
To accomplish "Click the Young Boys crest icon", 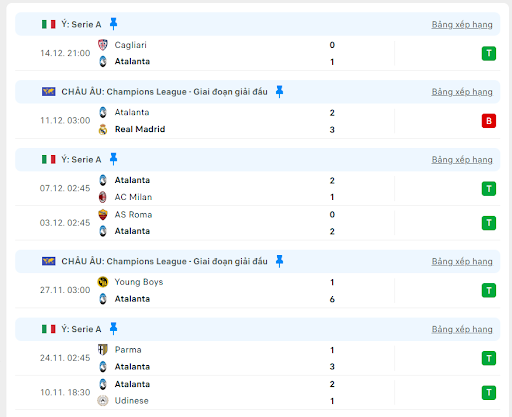I will point(103,282).
